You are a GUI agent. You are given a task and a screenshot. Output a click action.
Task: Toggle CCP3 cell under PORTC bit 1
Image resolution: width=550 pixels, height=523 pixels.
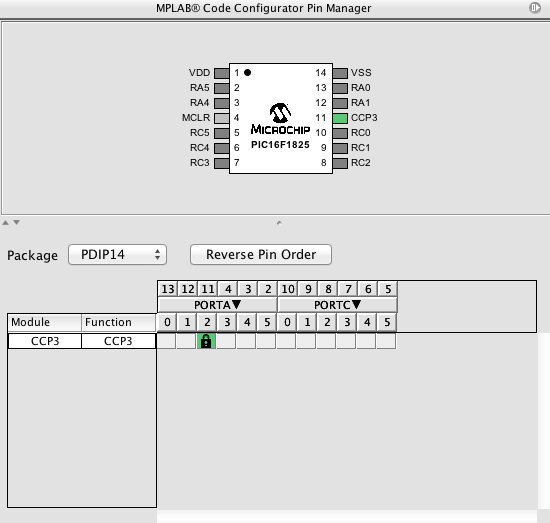coord(306,341)
